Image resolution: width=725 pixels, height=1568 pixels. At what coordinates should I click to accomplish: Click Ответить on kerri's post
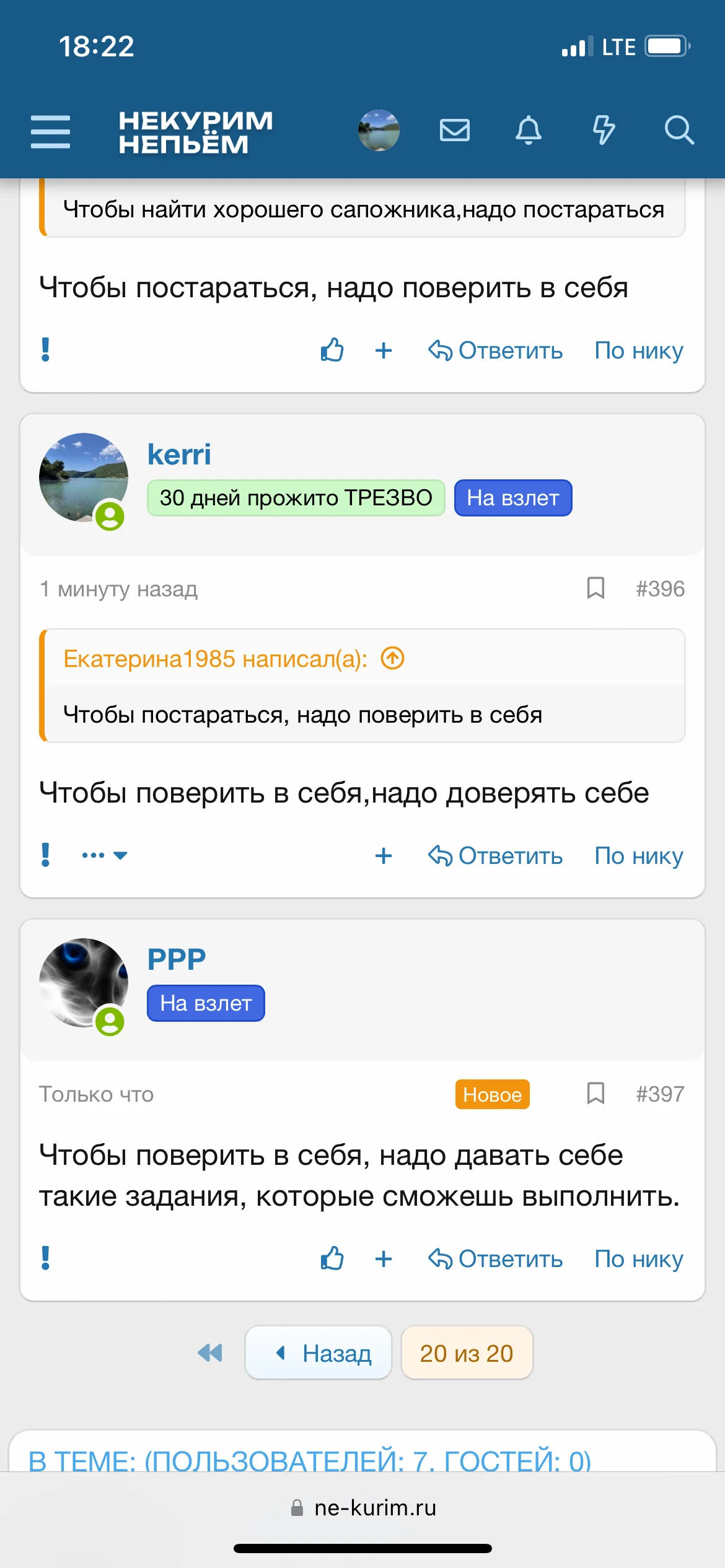[x=496, y=856]
